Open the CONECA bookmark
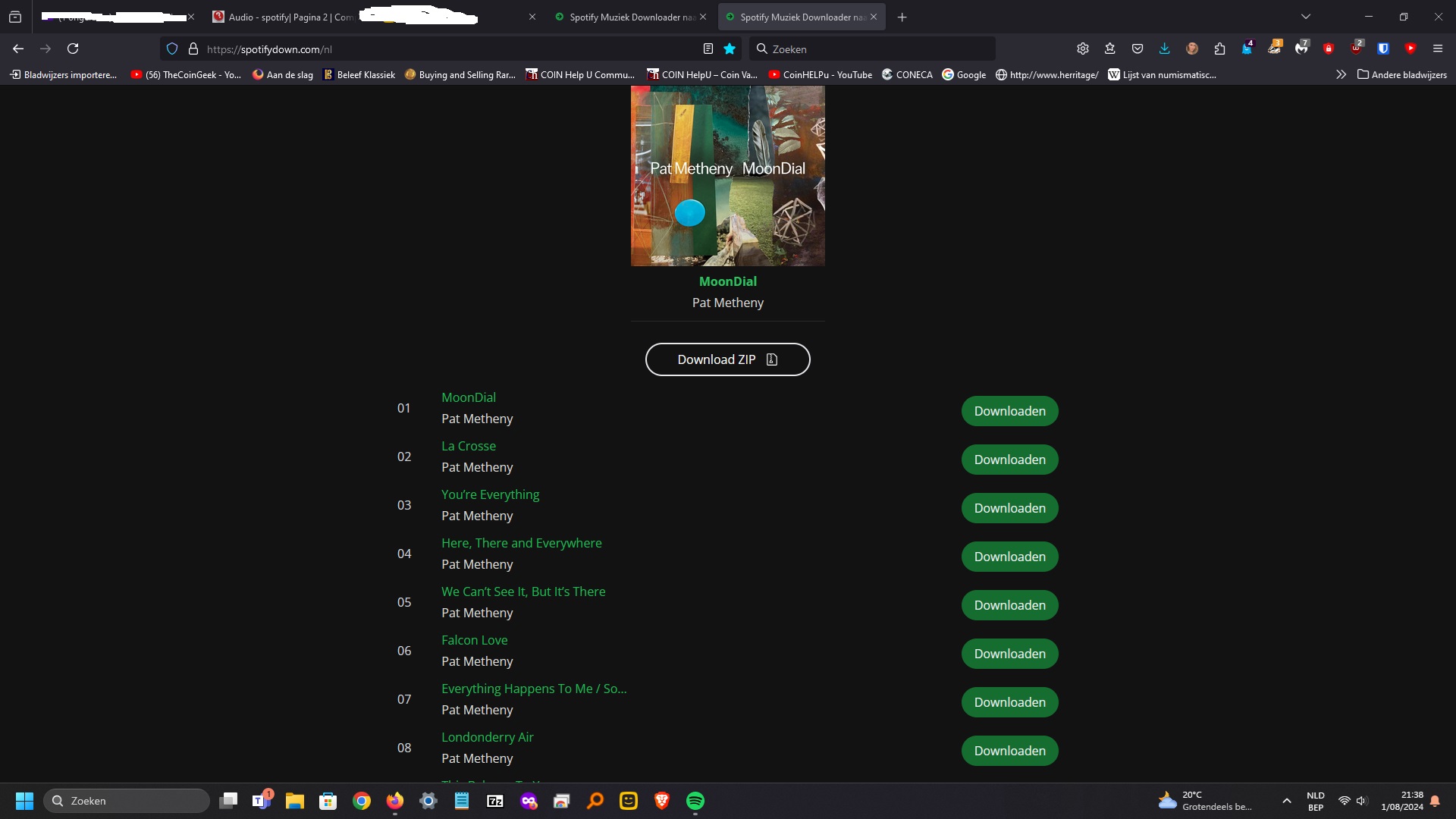Viewport: 1456px width, 819px height. click(x=907, y=74)
